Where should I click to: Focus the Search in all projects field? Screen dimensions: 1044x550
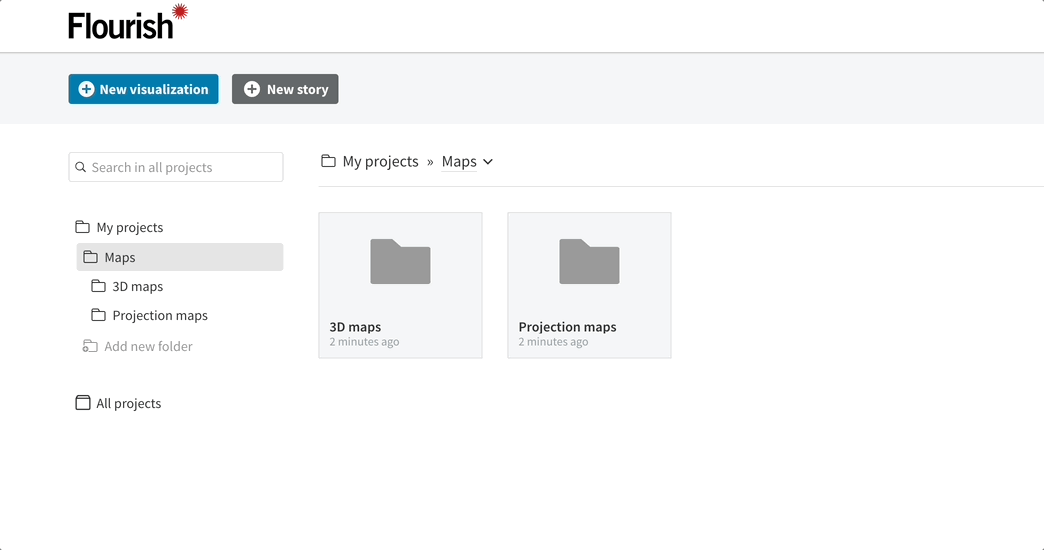point(176,167)
